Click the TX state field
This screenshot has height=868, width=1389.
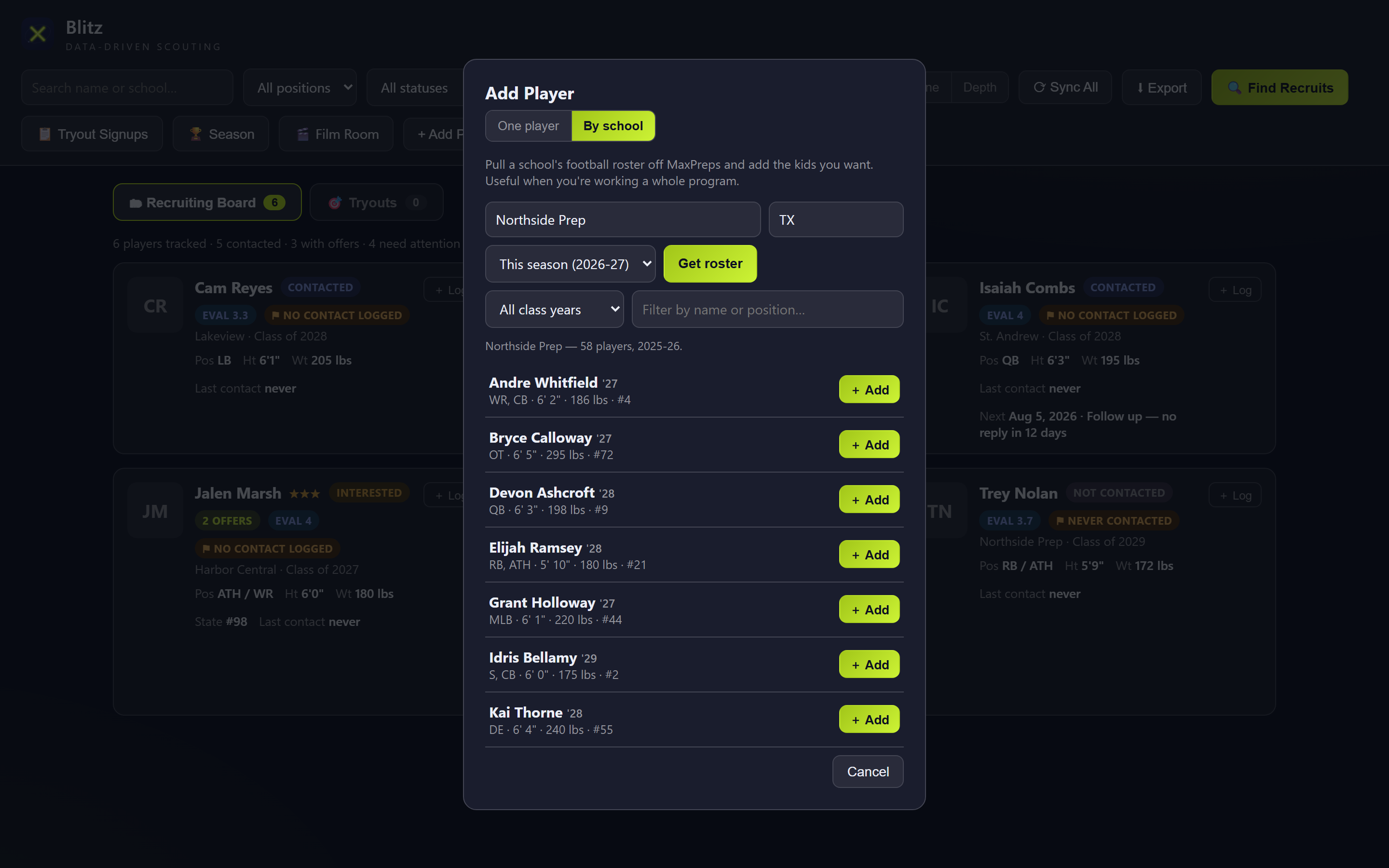[x=836, y=220]
